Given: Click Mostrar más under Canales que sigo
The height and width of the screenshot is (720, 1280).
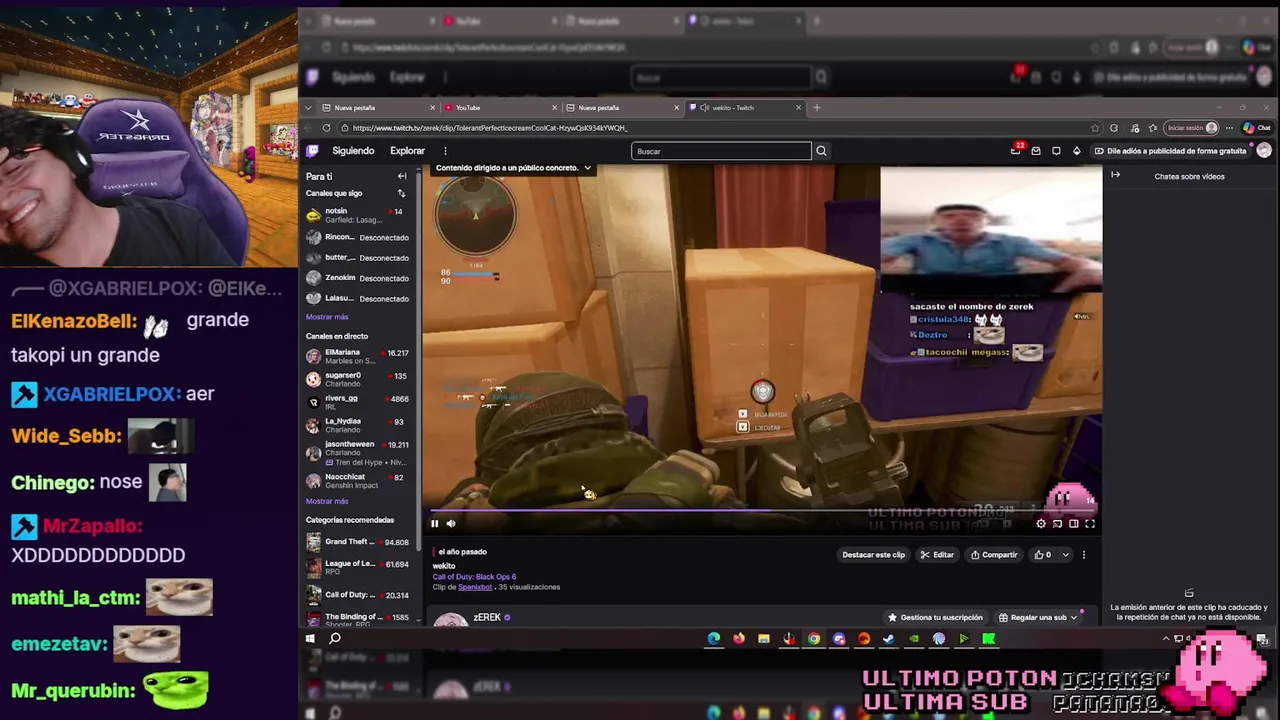Looking at the screenshot, I should 327,317.
